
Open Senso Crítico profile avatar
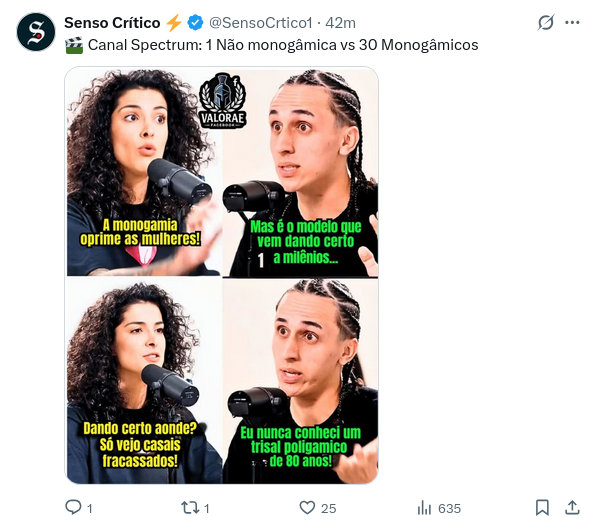pyautogui.click(x=36, y=32)
